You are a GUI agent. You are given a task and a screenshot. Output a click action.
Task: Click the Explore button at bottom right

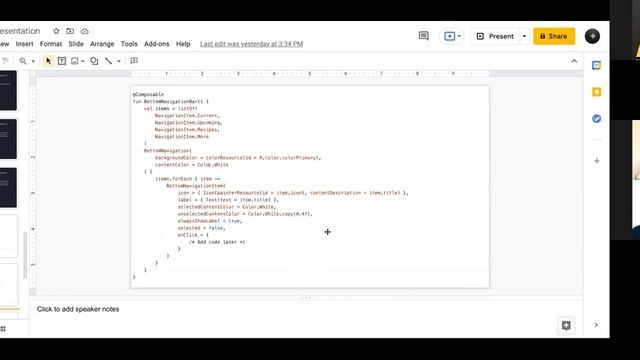566,325
